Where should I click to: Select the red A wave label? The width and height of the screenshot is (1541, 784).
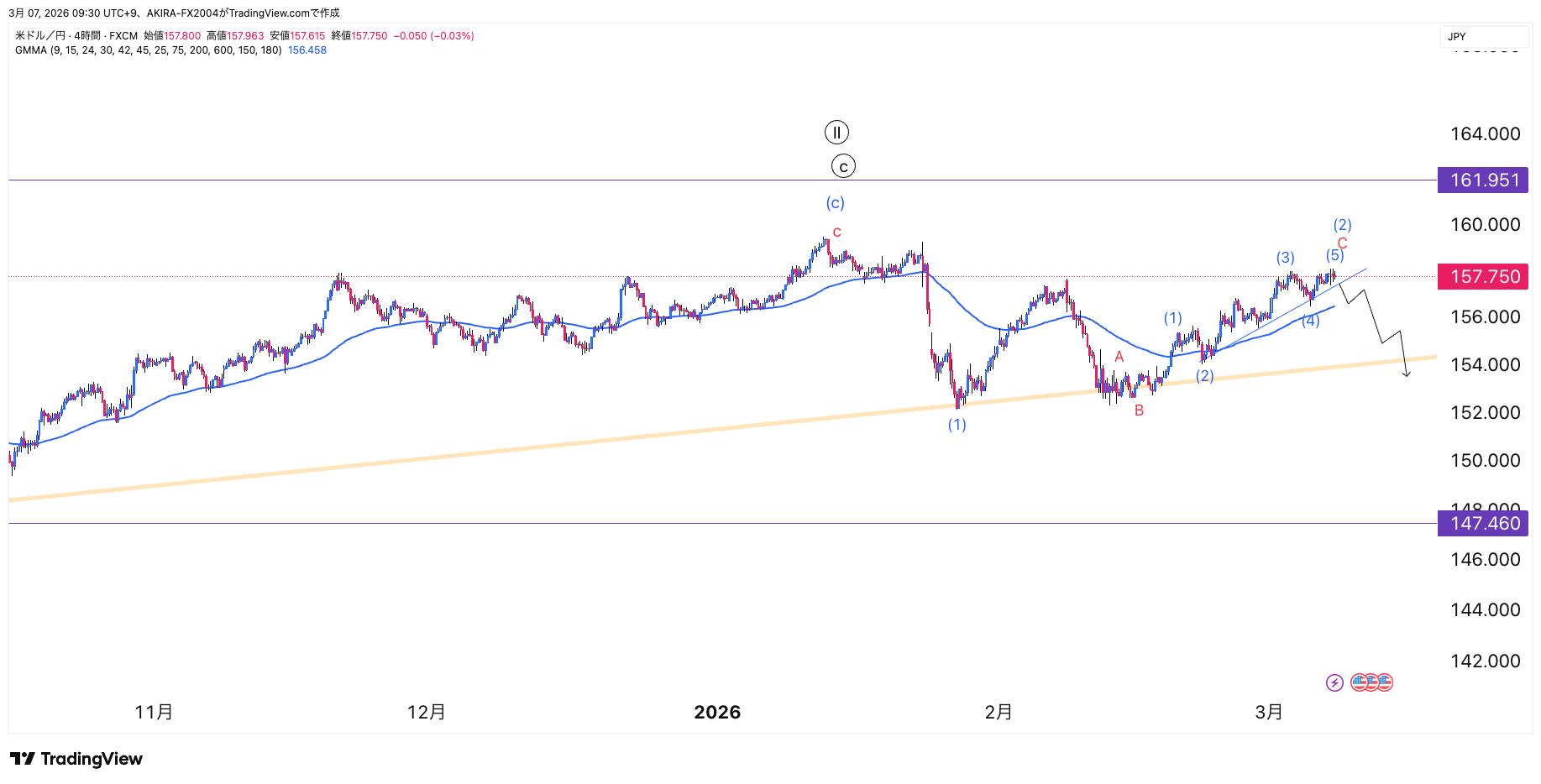pos(1119,357)
